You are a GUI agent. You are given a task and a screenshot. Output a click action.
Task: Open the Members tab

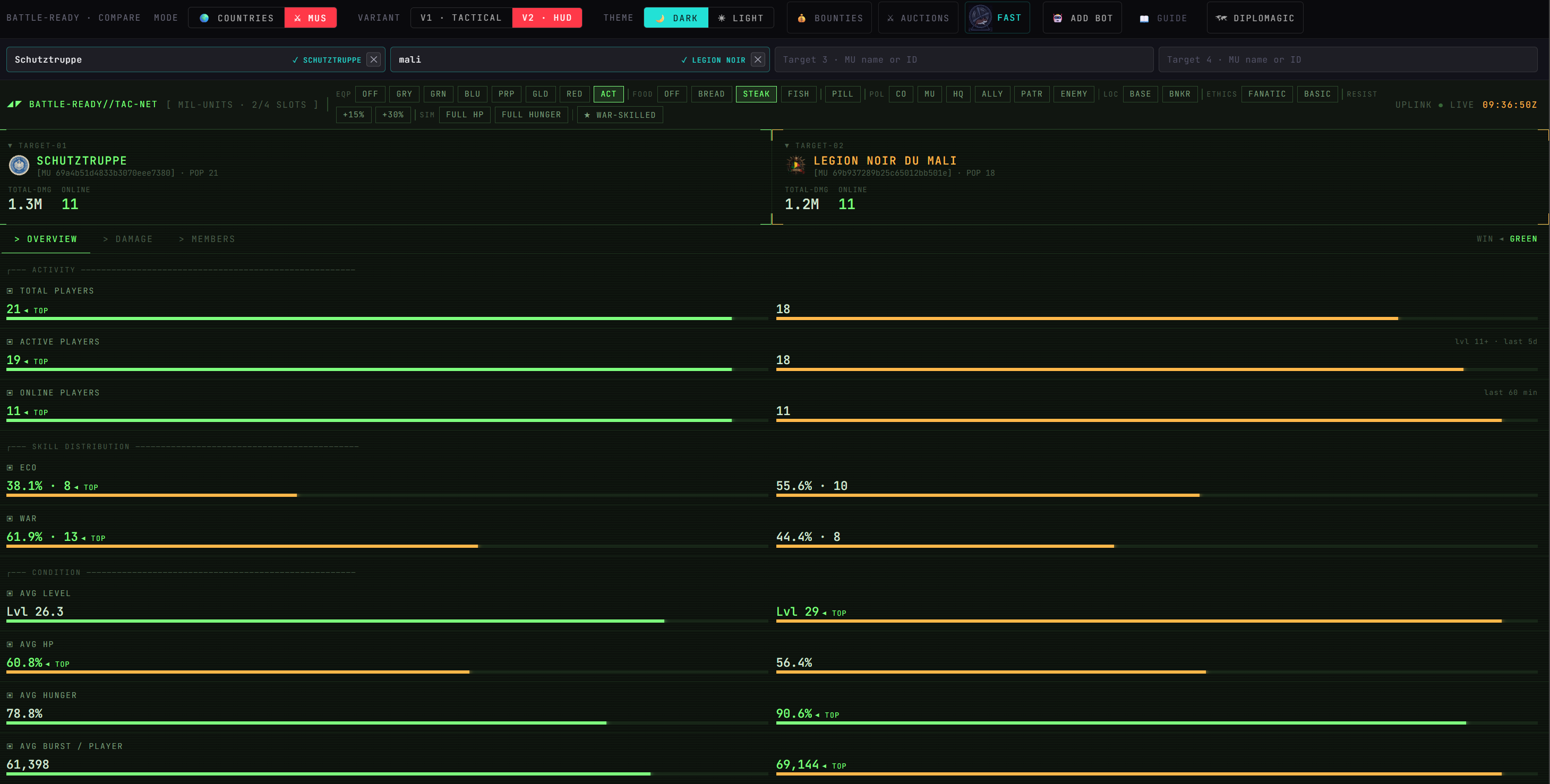click(207, 239)
